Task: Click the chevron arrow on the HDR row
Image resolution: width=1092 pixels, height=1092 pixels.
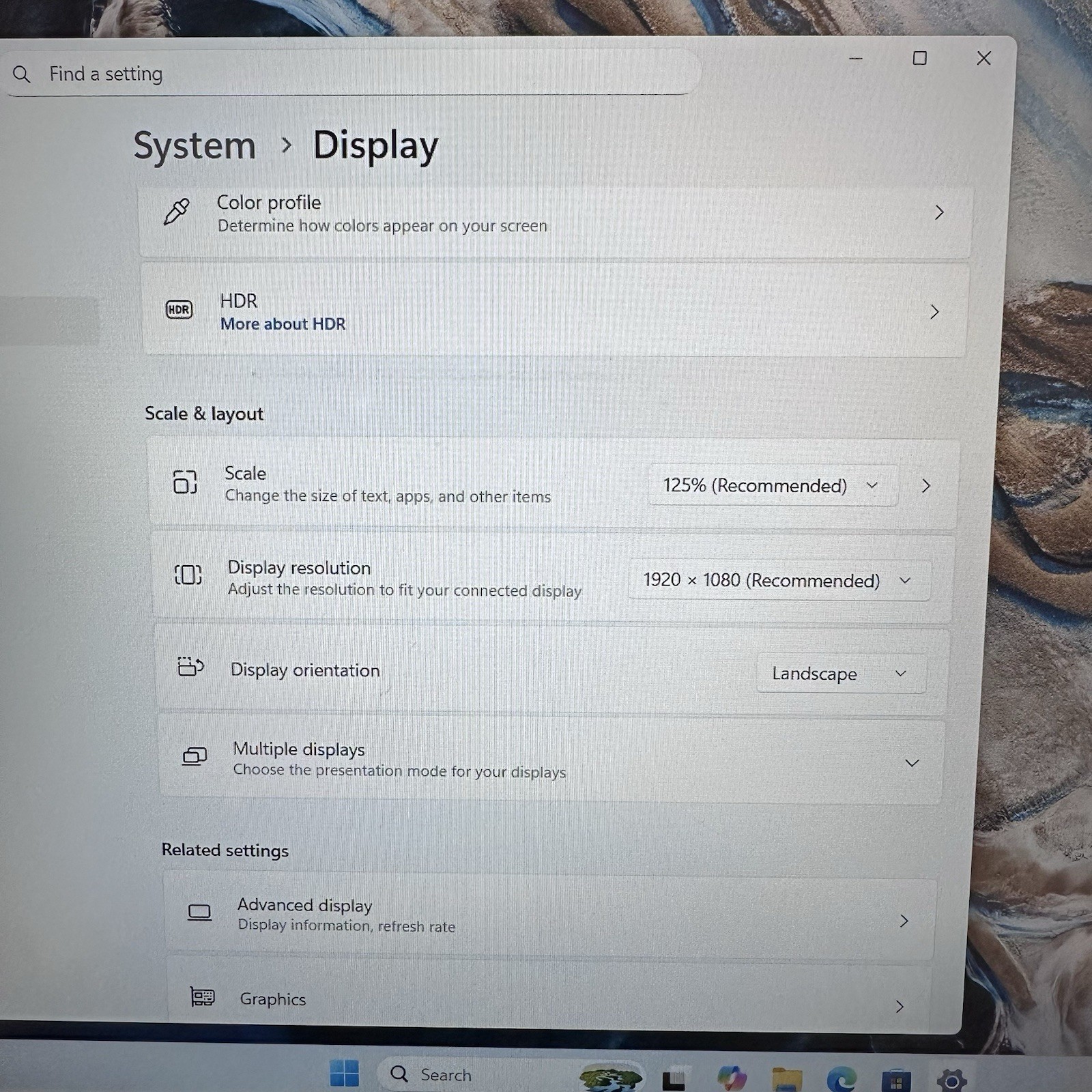Action: click(934, 312)
